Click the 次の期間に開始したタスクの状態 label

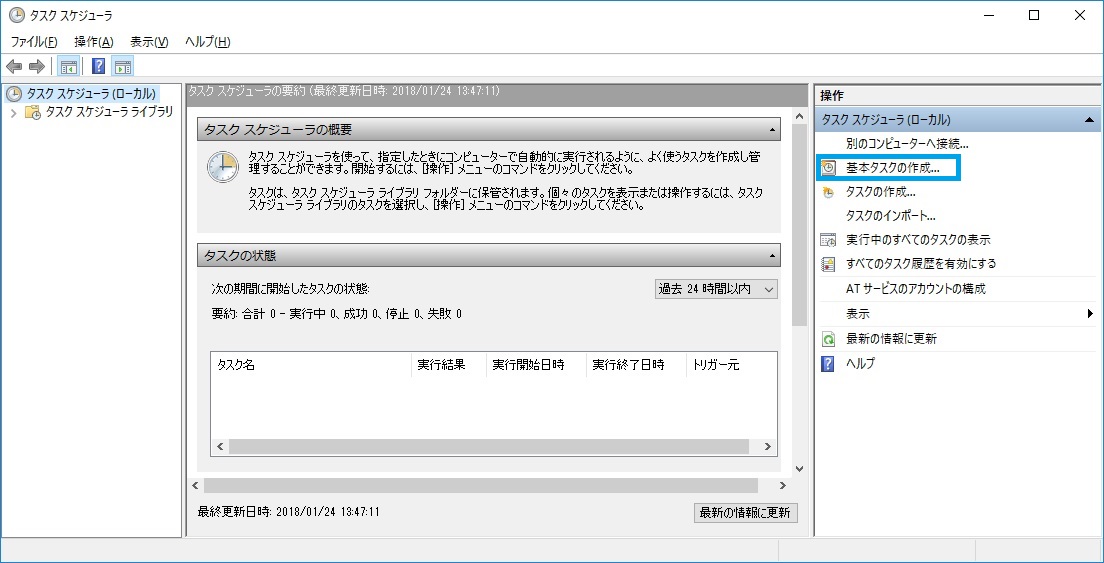(x=290, y=289)
